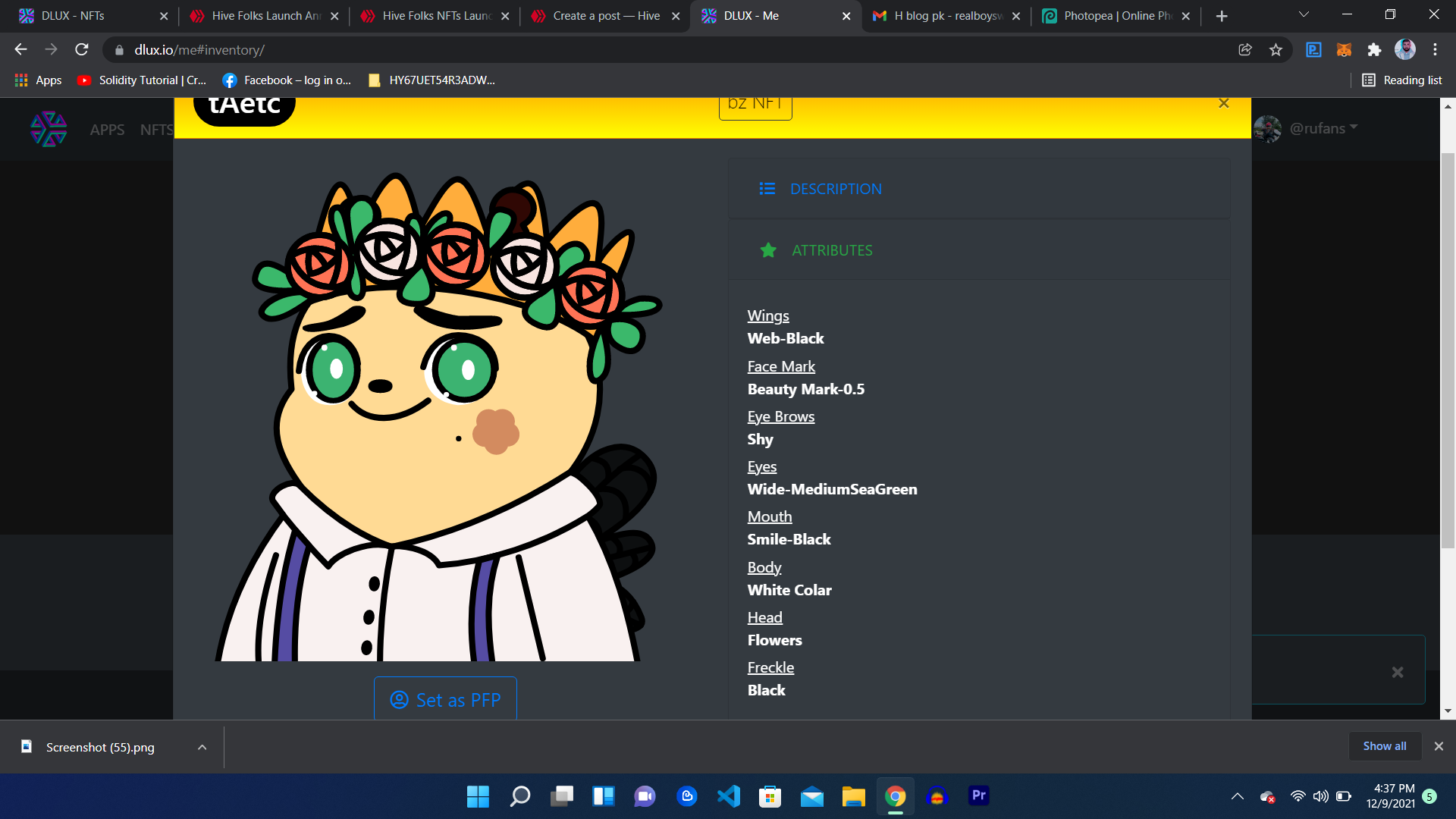Click the share page icon
This screenshot has height=819, width=1456.
pyautogui.click(x=1245, y=50)
